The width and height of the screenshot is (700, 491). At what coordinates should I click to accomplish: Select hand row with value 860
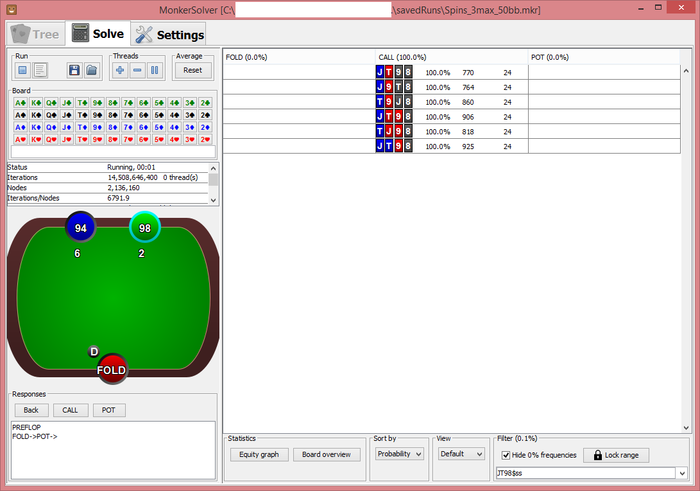tap(451, 102)
